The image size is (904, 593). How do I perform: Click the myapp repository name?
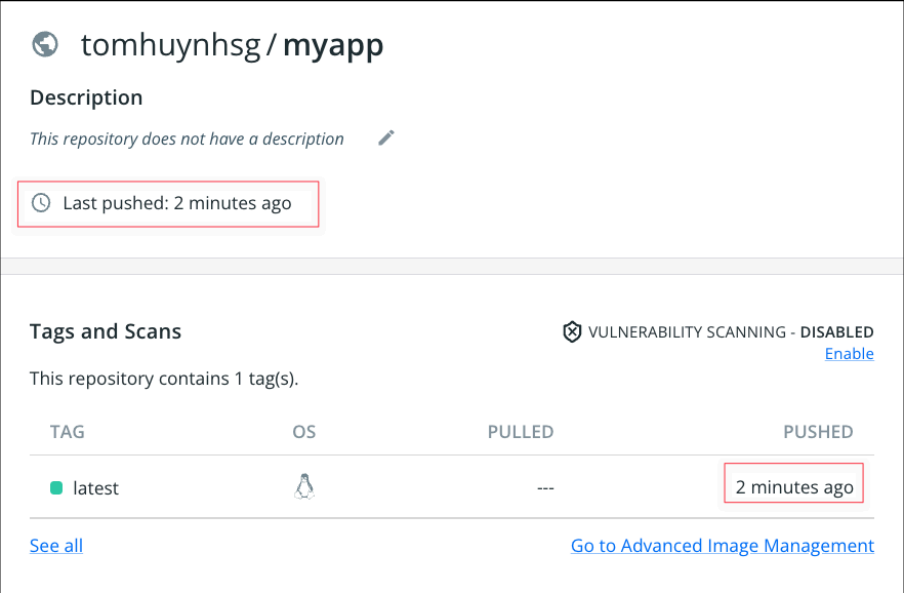tap(333, 46)
